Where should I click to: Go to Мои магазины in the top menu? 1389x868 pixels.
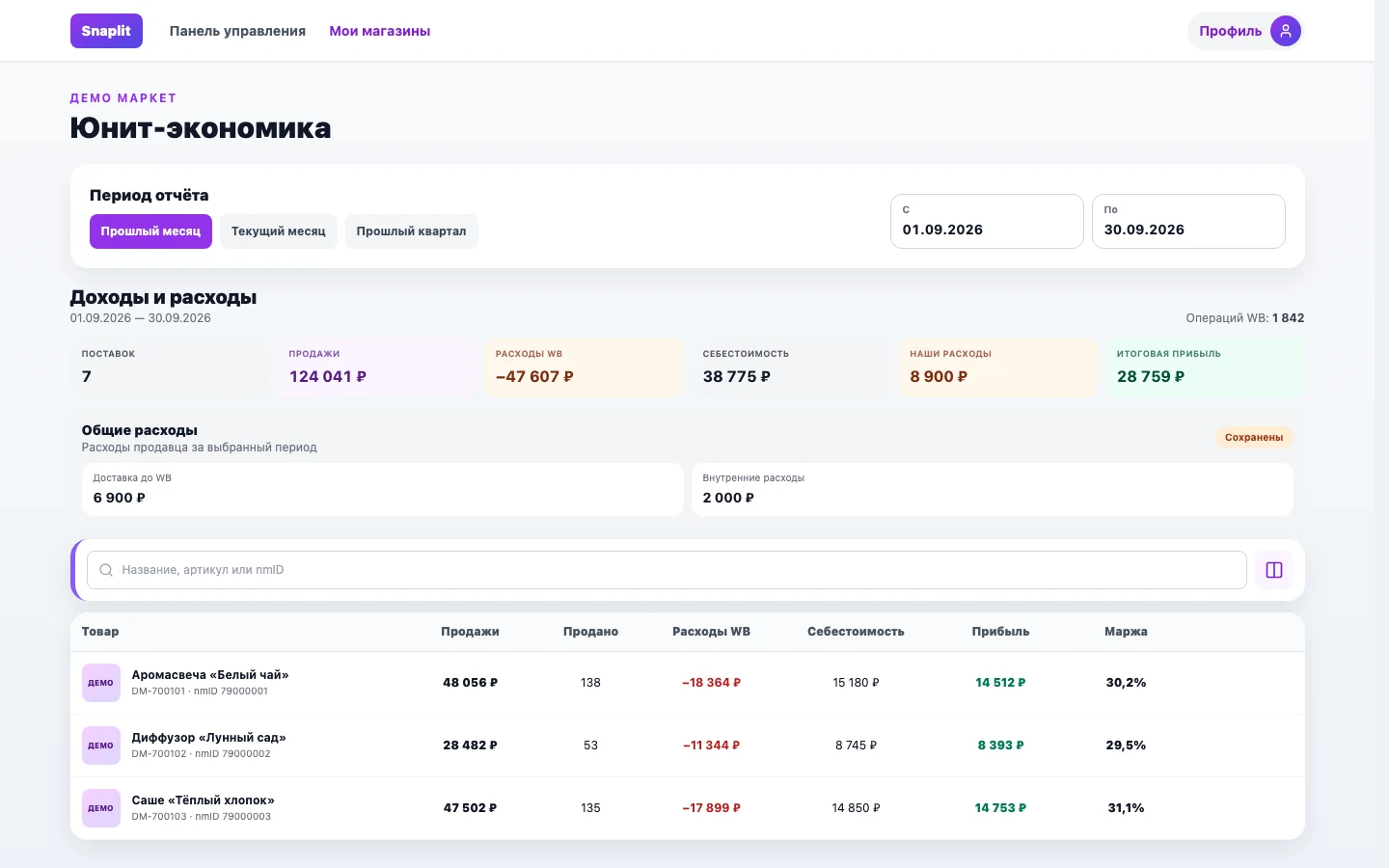click(380, 31)
